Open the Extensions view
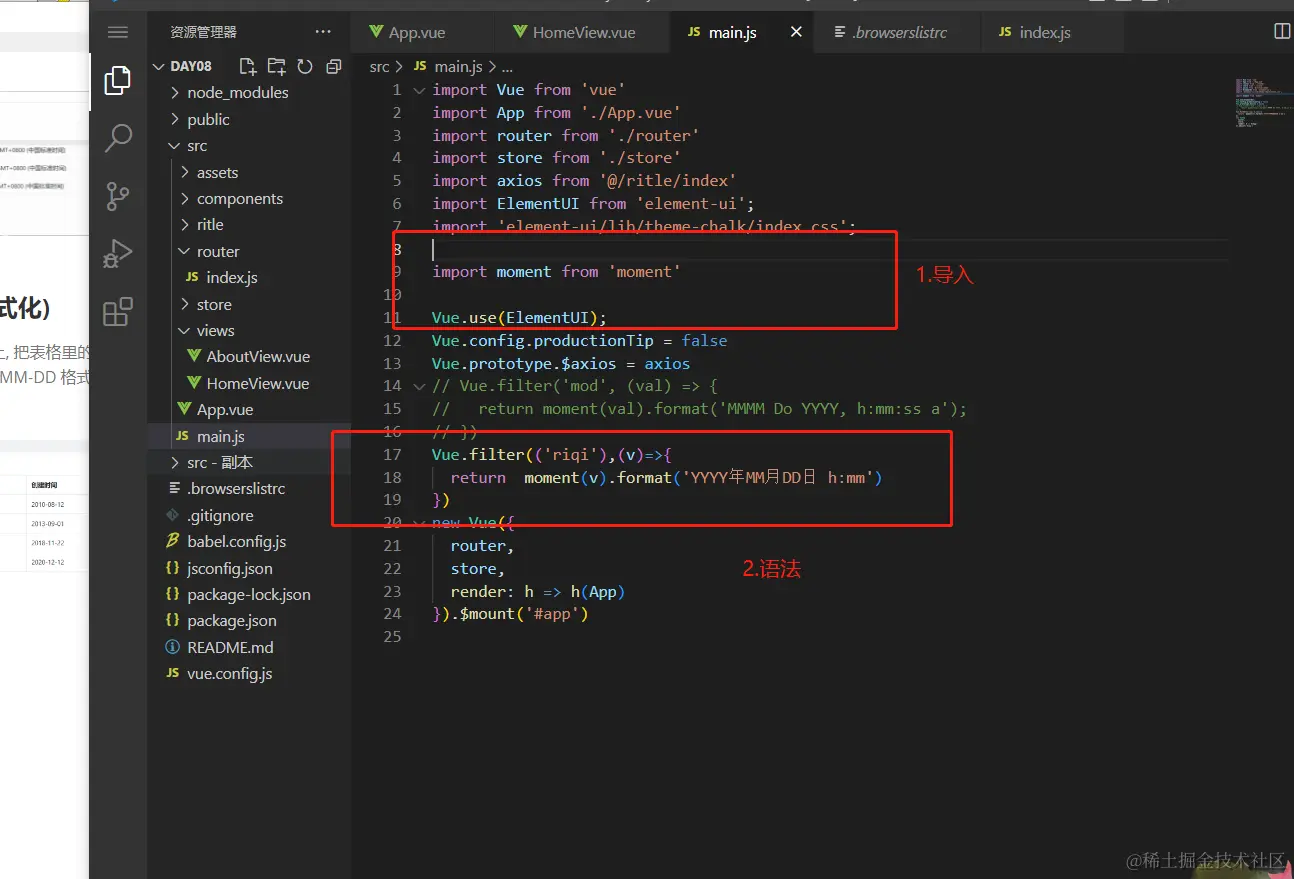Screen dimensions: 1294x879 click(118, 311)
